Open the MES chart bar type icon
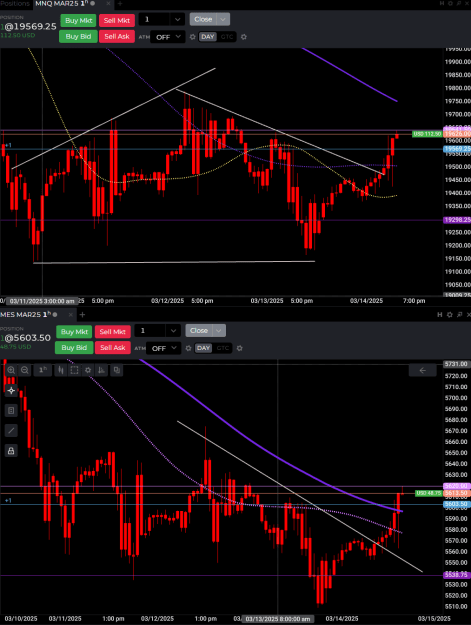 [61, 370]
